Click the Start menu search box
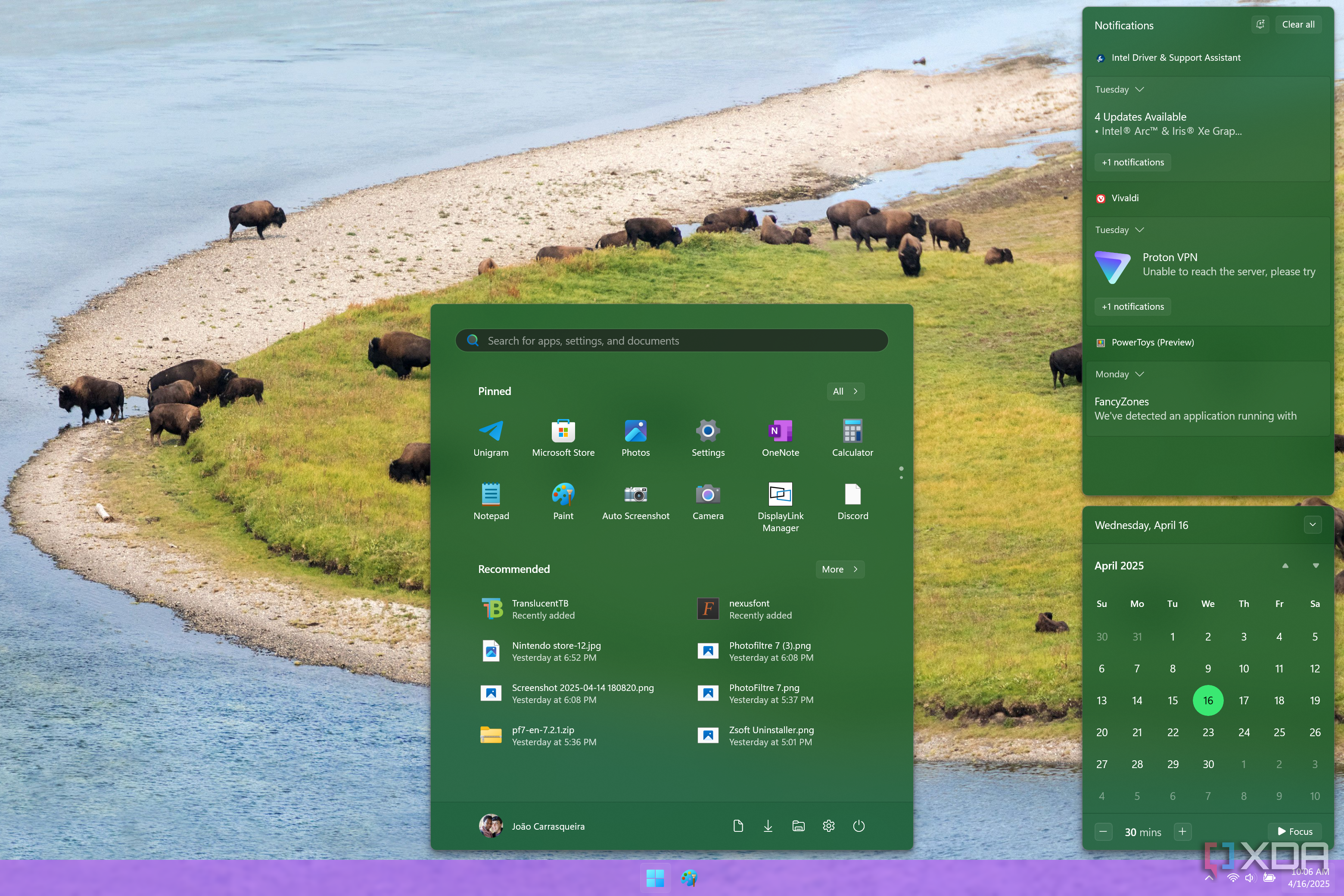 coord(672,341)
